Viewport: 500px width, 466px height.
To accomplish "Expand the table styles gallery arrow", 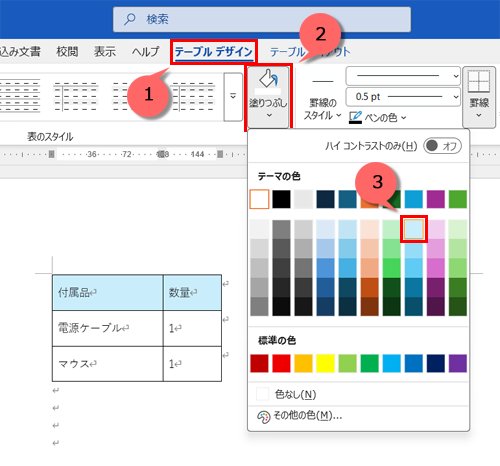I will [x=233, y=97].
